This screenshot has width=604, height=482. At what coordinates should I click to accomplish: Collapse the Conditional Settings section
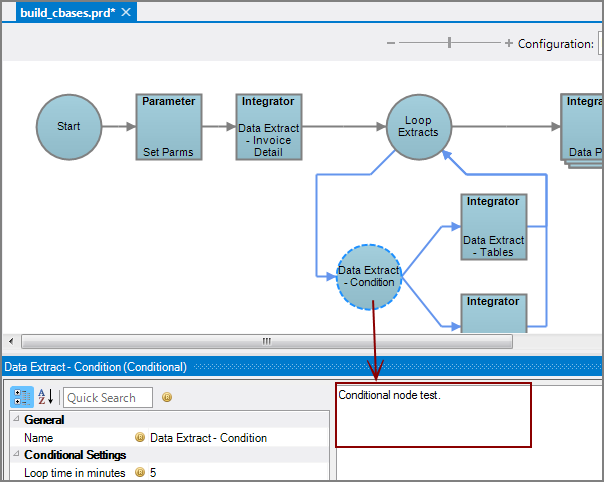click(x=16, y=455)
